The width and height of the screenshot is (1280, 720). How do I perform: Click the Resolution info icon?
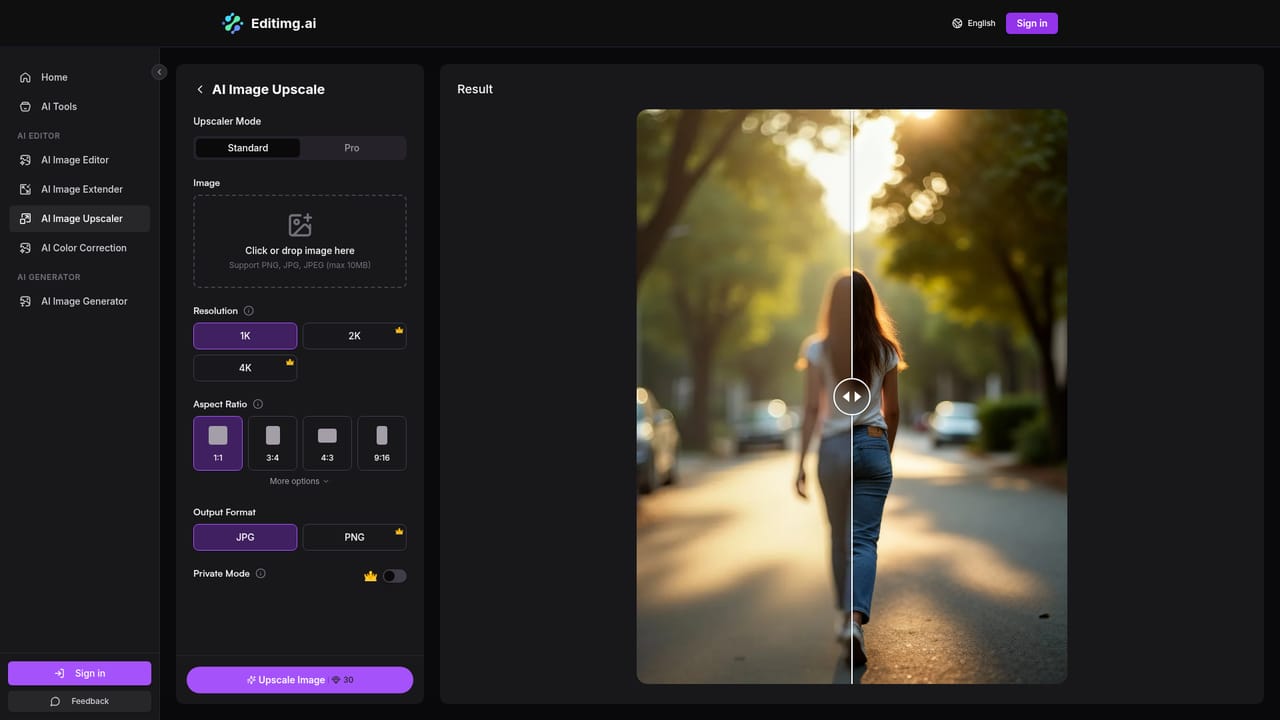249,311
